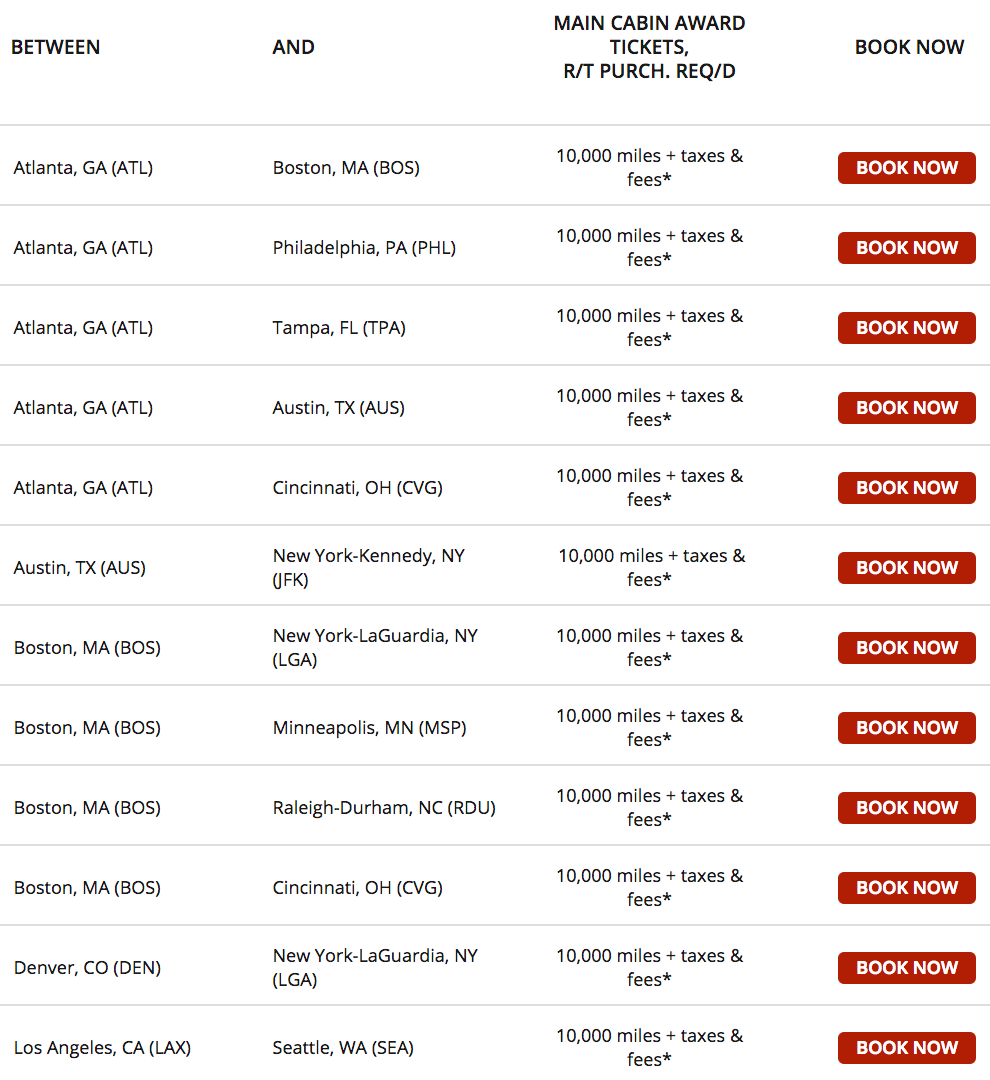Click Book Now for Atlanta–Philadelphia route
The height and width of the screenshot is (1080, 990).
point(906,248)
